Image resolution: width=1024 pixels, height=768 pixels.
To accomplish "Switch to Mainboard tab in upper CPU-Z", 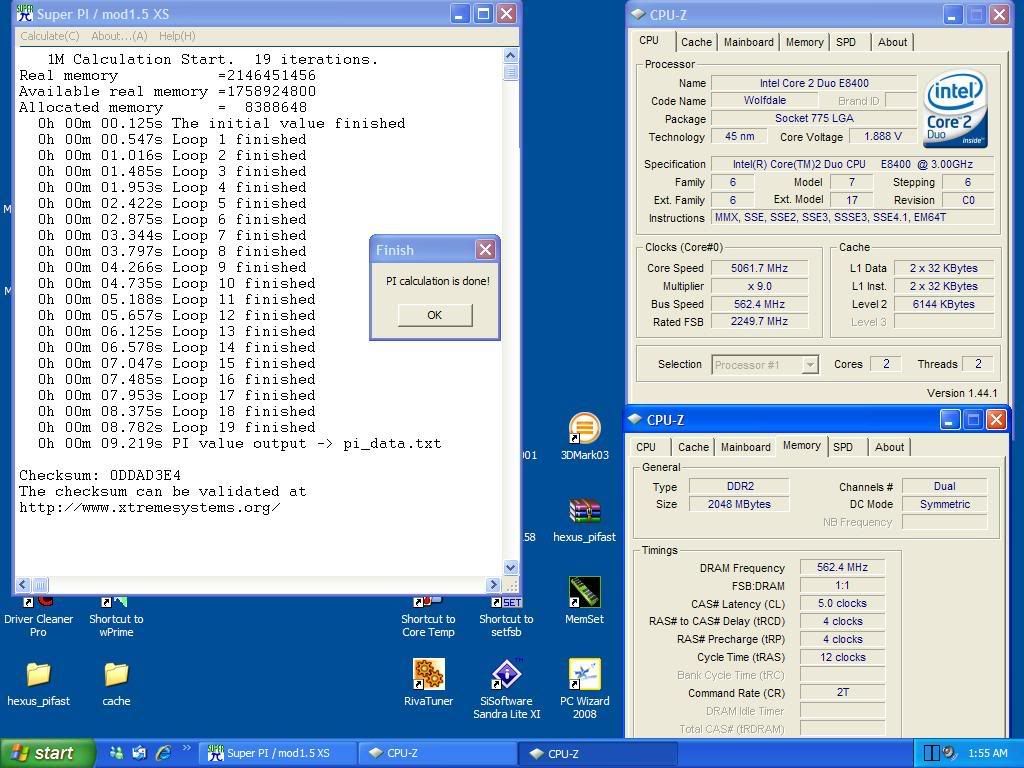I will [x=748, y=42].
